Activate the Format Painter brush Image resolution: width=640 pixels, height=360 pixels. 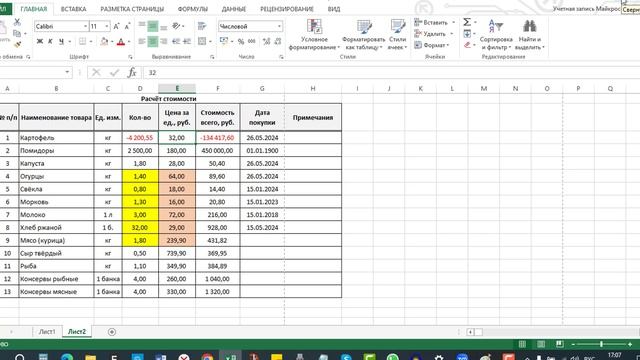(17, 44)
